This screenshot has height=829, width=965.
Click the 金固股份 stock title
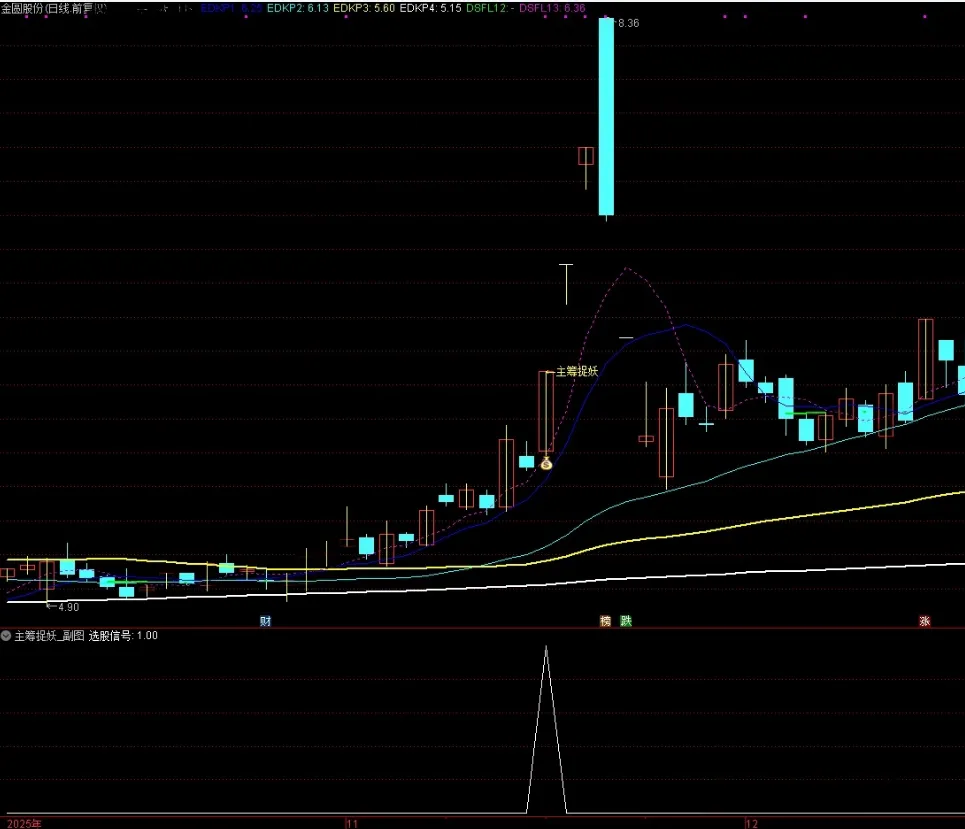pos(23,9)
